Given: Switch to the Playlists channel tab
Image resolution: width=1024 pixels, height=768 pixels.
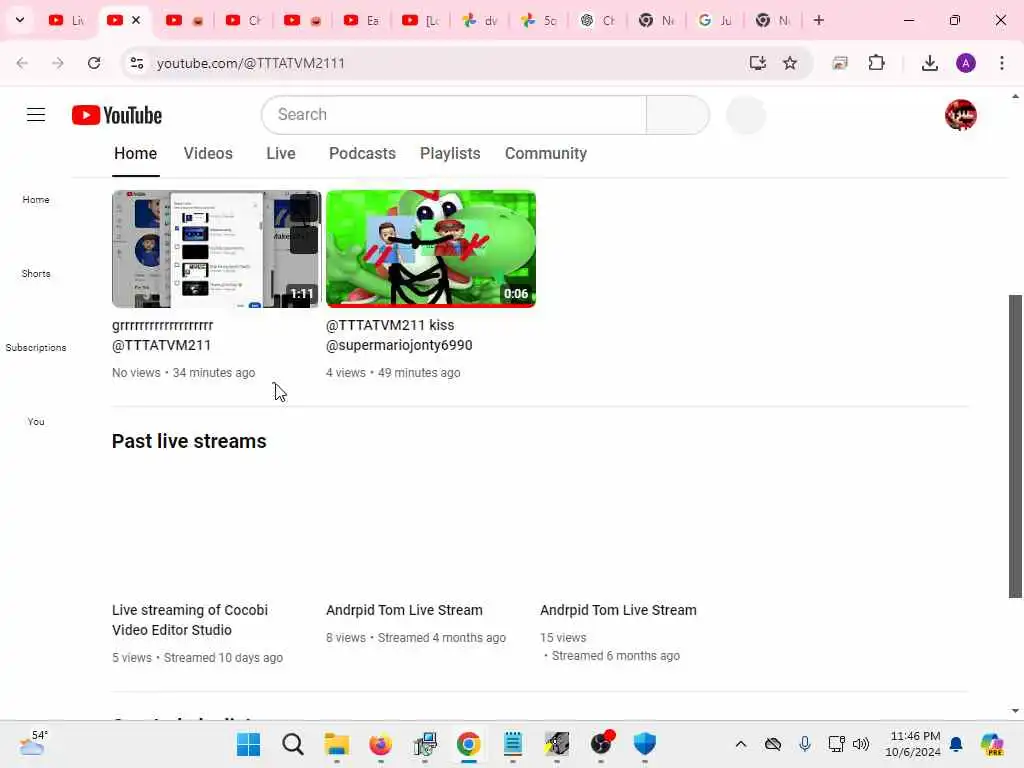Looking at the screenshot, I should pyautogui.click(x=450, y=153).
